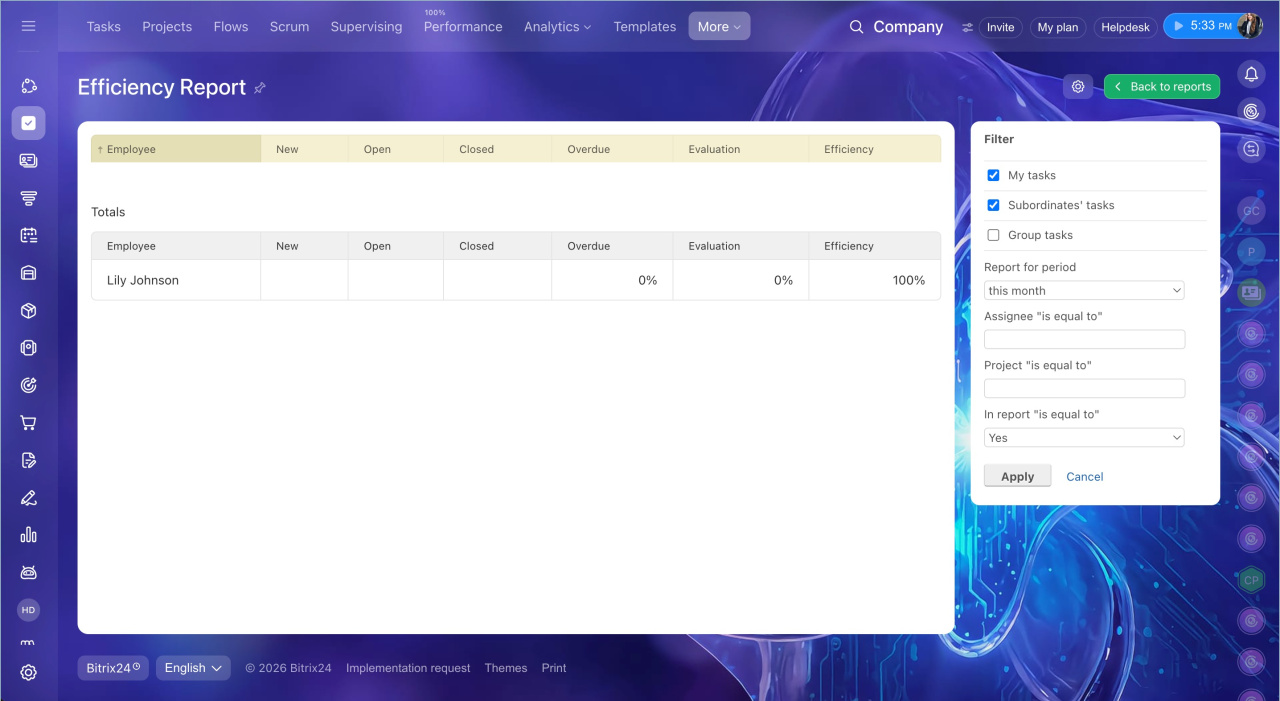Open report settings gear icon
This screenshot has width=1280, height=701.
[1078, 87]
